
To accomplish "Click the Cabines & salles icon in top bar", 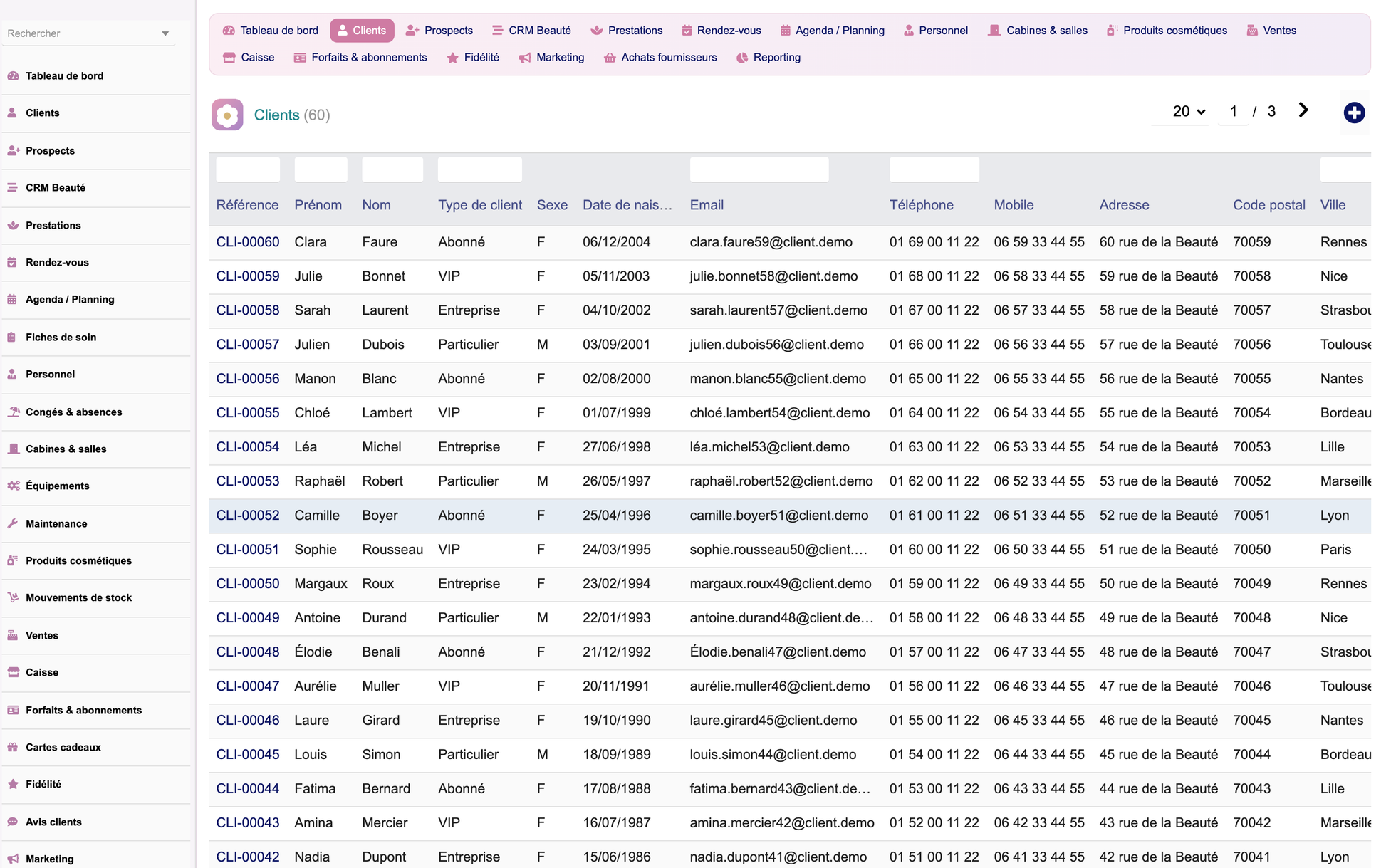I will 994,31.
